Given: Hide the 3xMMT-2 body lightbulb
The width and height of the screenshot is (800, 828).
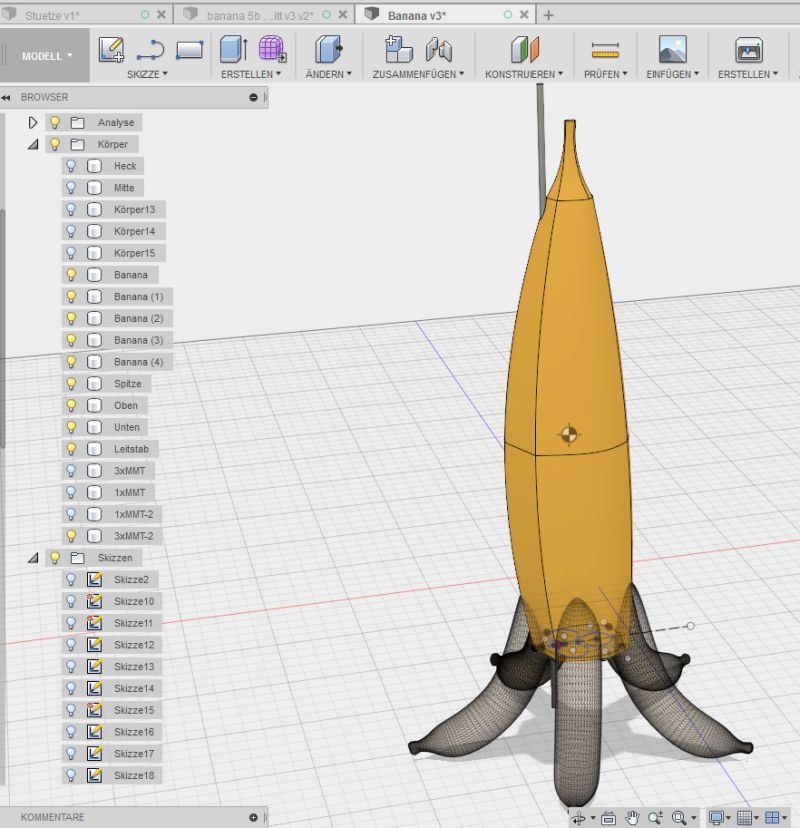Looking at the screenshot, I should coord(71,535).
